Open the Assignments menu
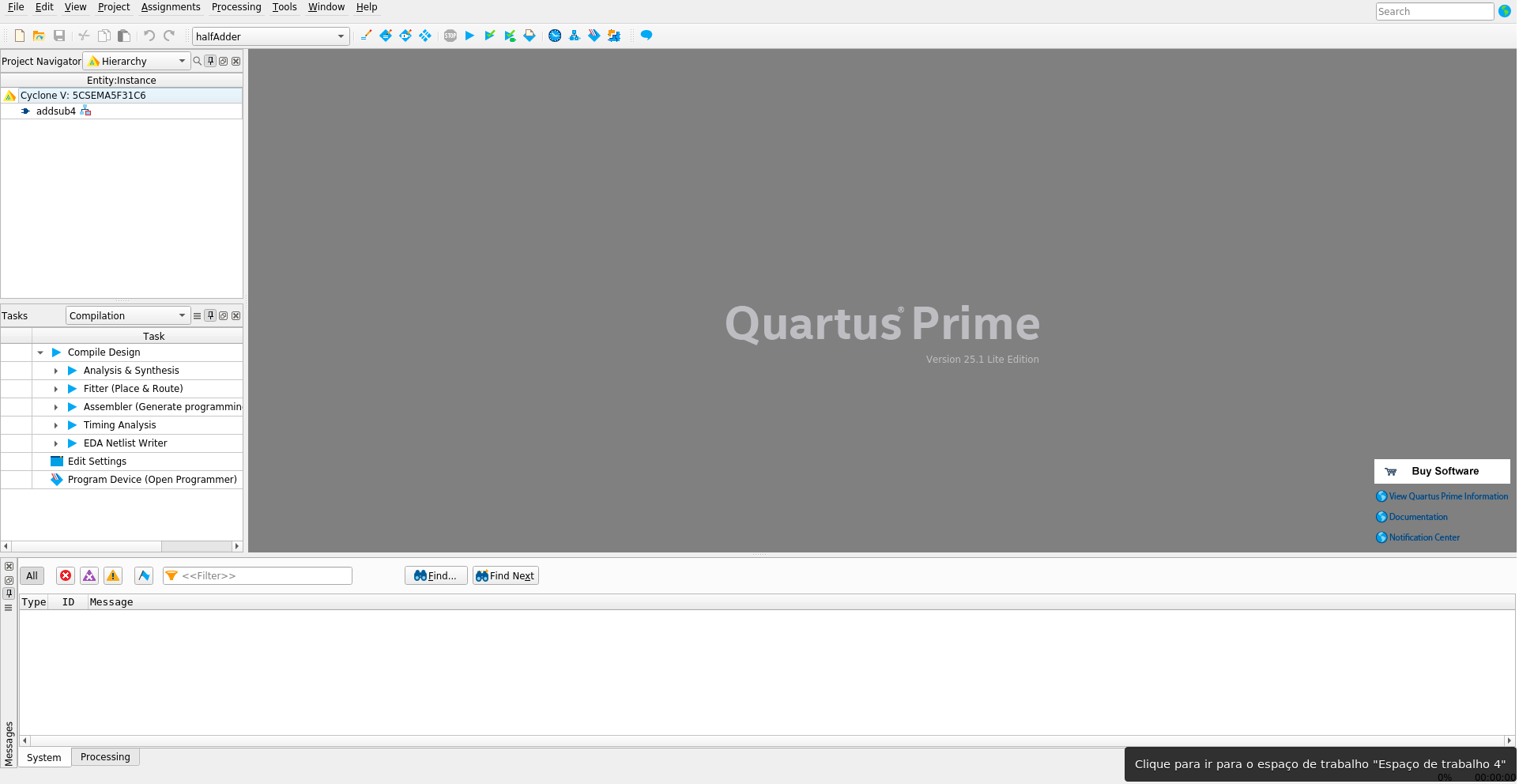The height and width of the screenshot is (784, 1519). click(x=171, y=7)
